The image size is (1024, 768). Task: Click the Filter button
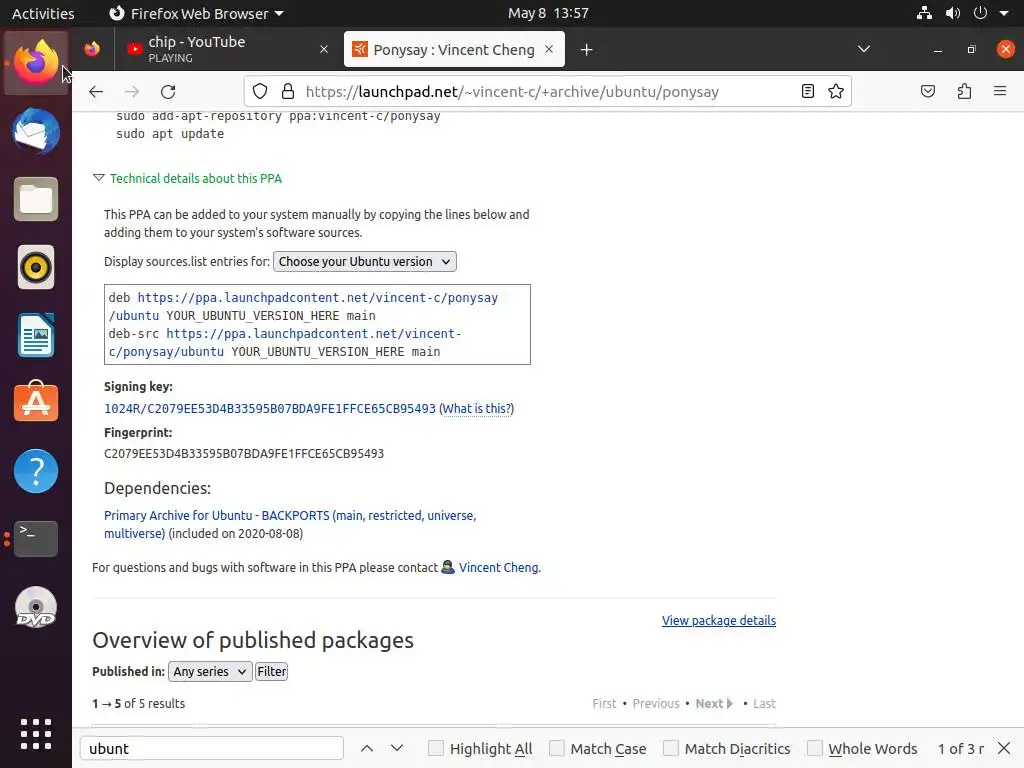coord(272,671)
